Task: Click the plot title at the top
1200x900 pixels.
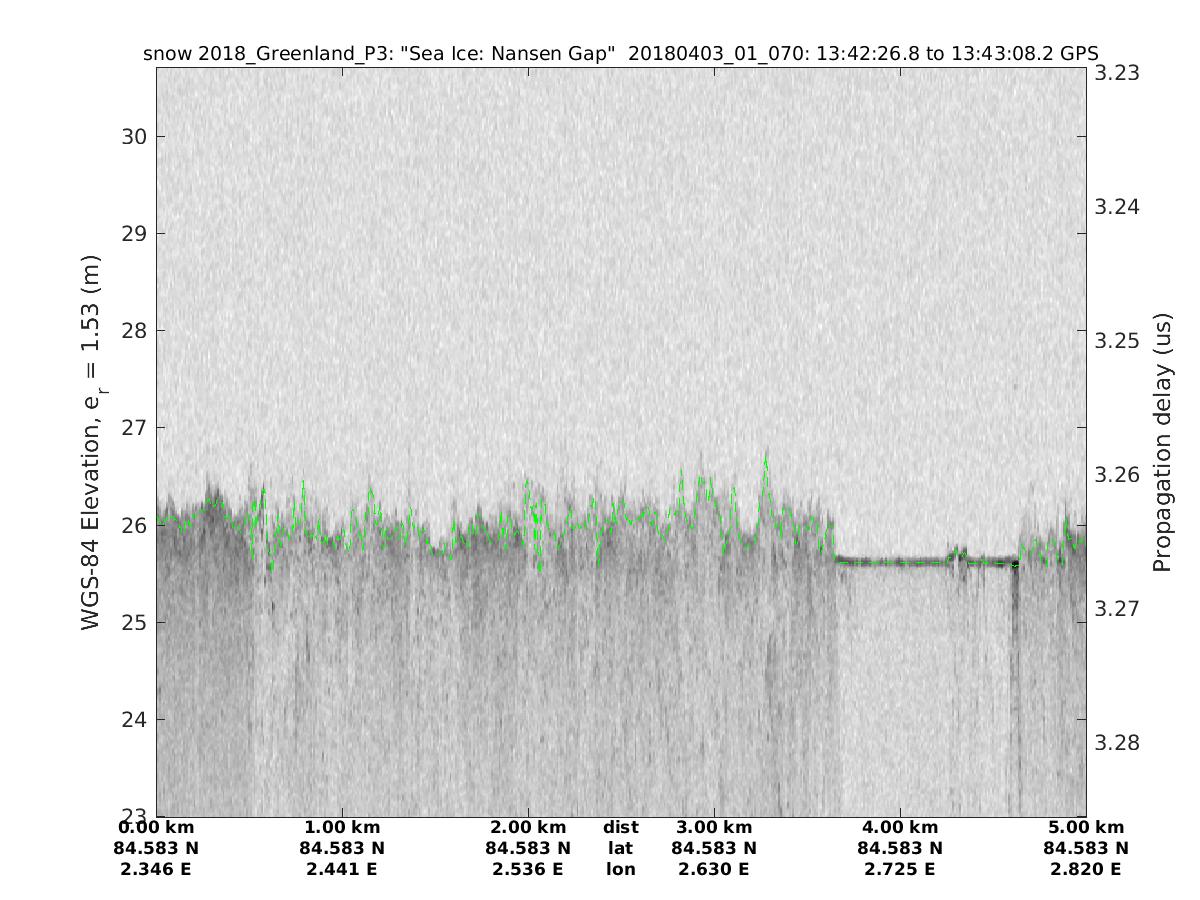Action: 620,53
